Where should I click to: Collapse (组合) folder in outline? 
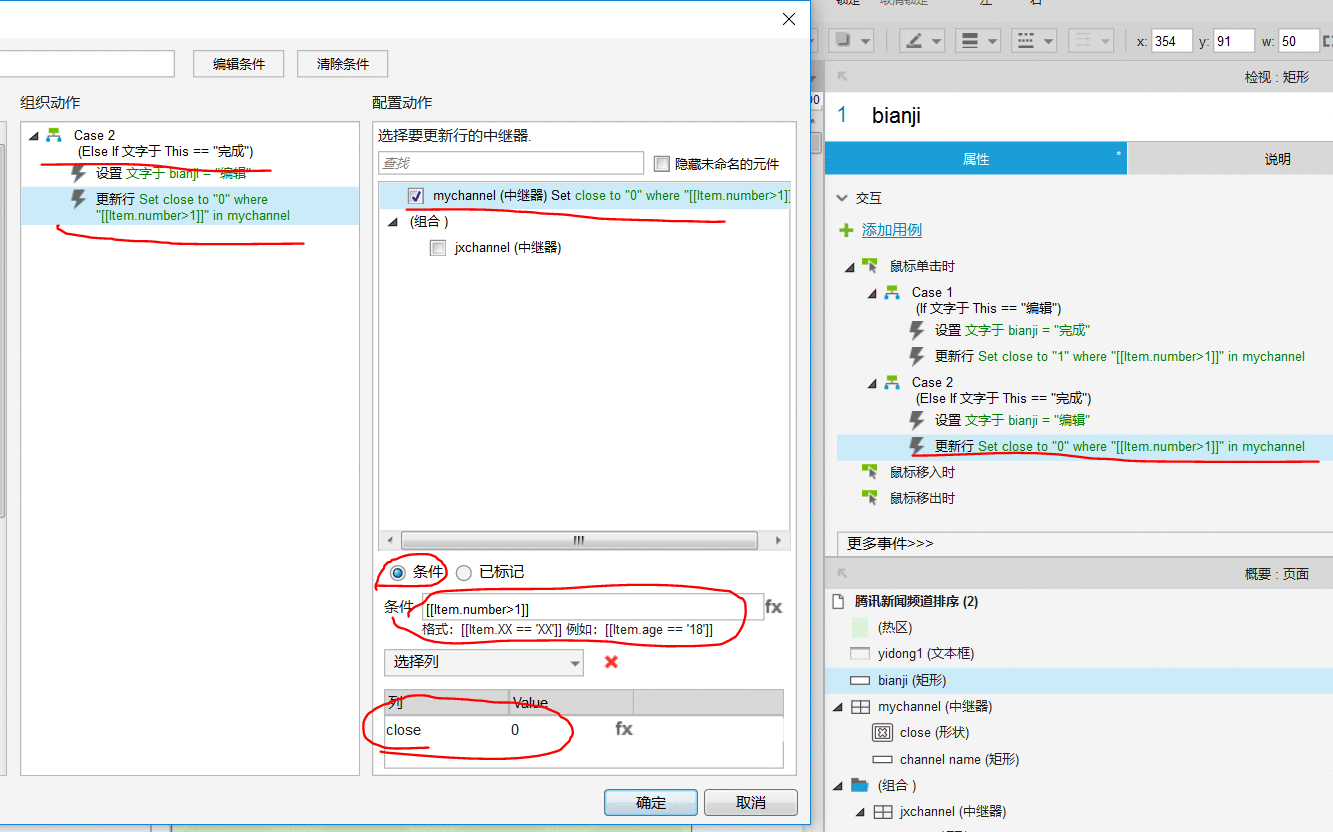click(x=838, y=785)
